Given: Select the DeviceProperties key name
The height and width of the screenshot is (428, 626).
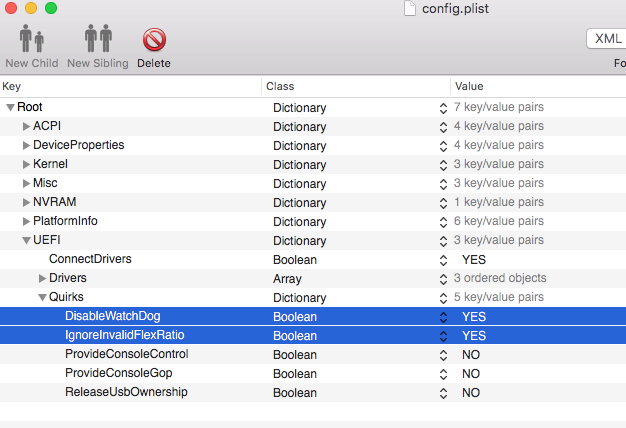Looking at the screenshot, I should click(x=79, y=145).
